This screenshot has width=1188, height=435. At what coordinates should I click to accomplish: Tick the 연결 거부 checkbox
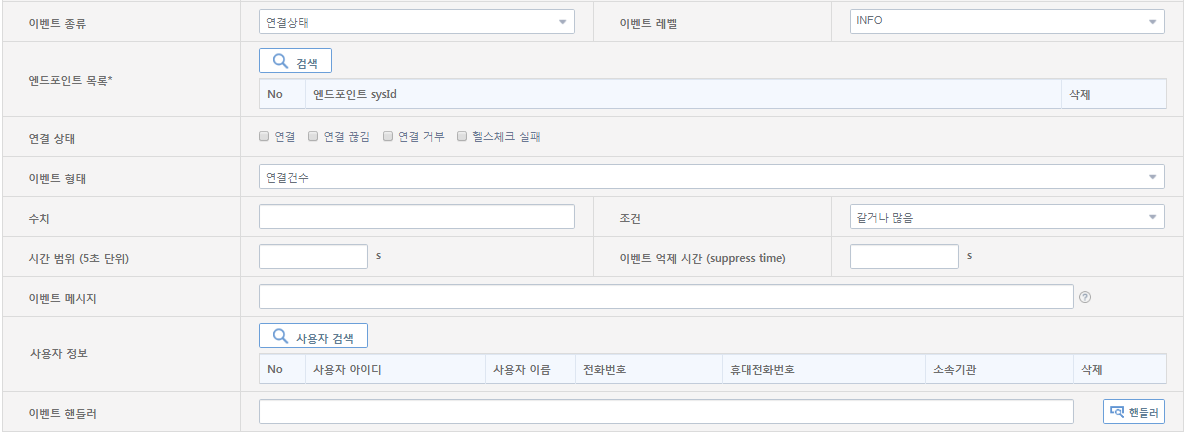point(387,136)
